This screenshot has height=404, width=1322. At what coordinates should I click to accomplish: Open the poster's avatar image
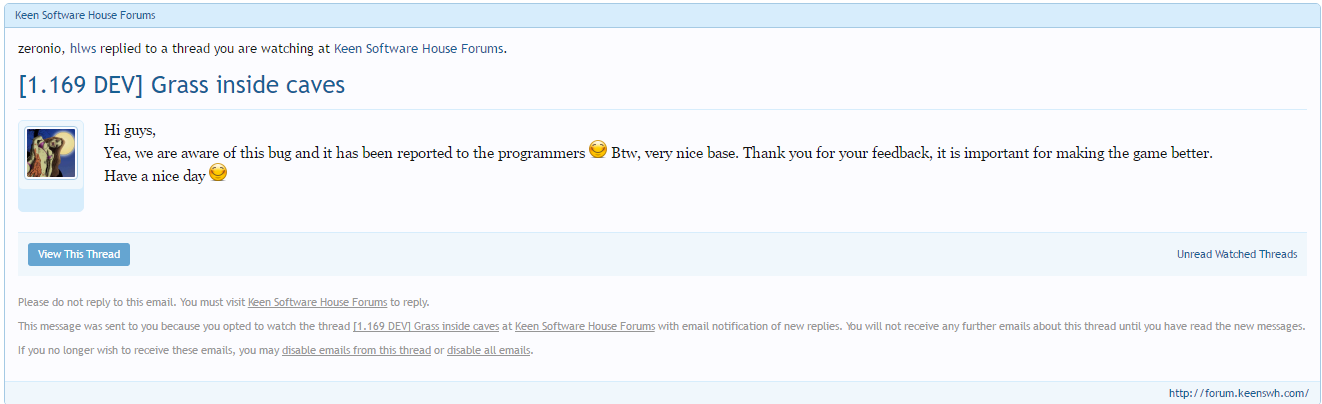click(x=51, y=154)
